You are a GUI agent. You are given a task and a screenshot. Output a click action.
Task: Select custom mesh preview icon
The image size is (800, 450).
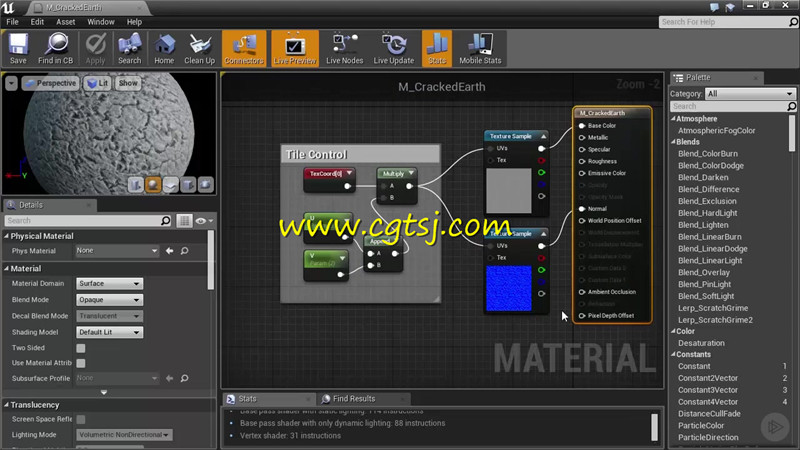(x=205, y=185)
